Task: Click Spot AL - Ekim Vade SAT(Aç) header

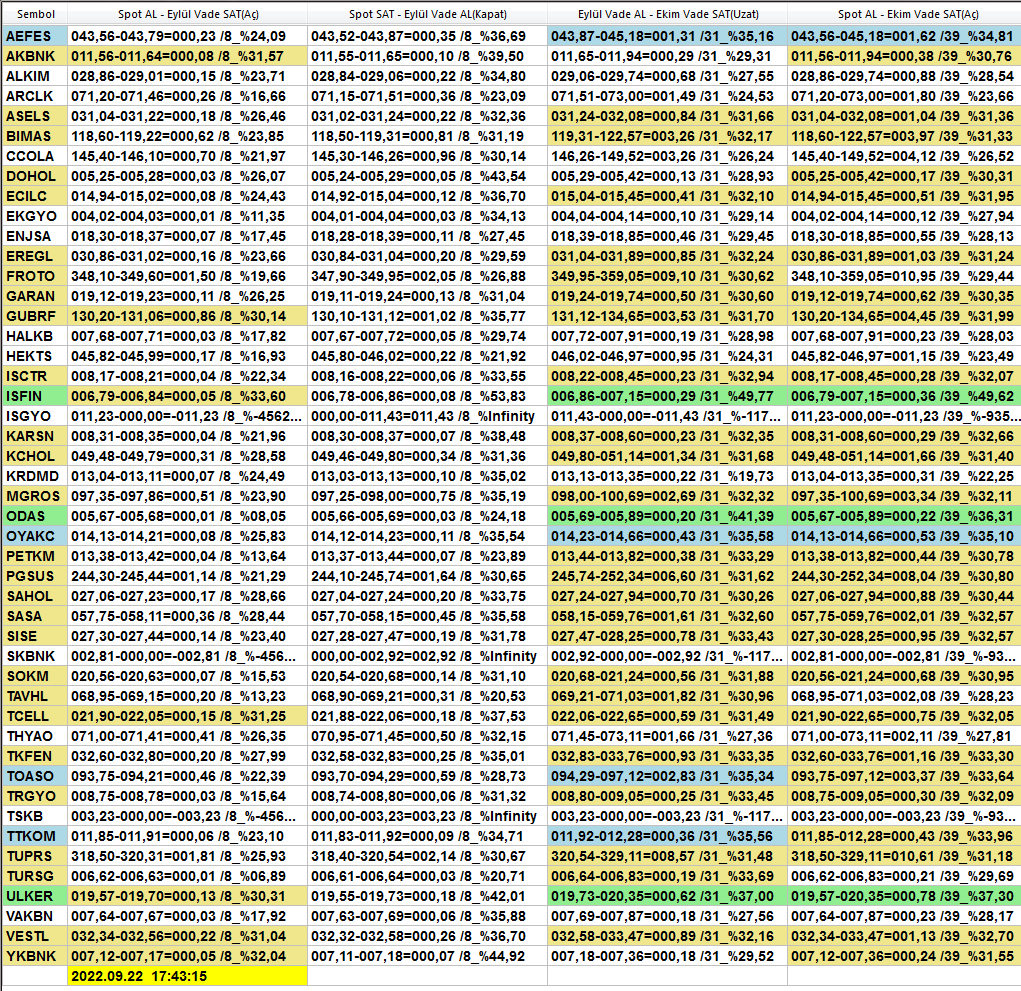Action: pyautogui.click(x=904, y=14)
